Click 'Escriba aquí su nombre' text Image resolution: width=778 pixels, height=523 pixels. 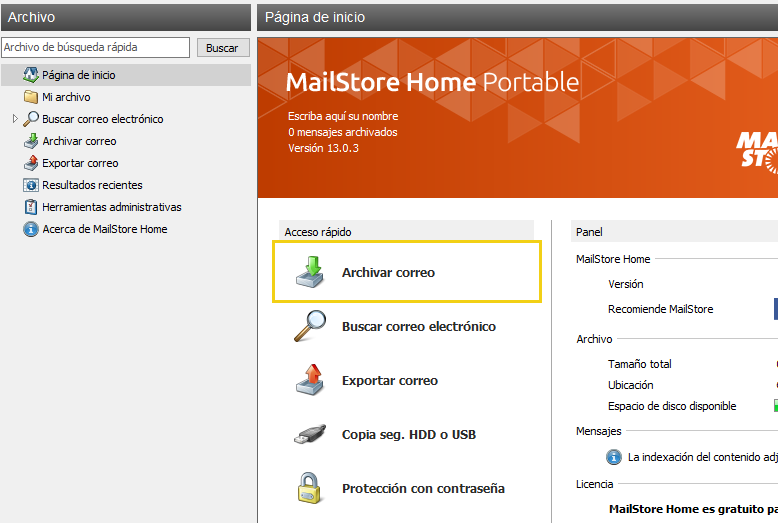[343, 116]
